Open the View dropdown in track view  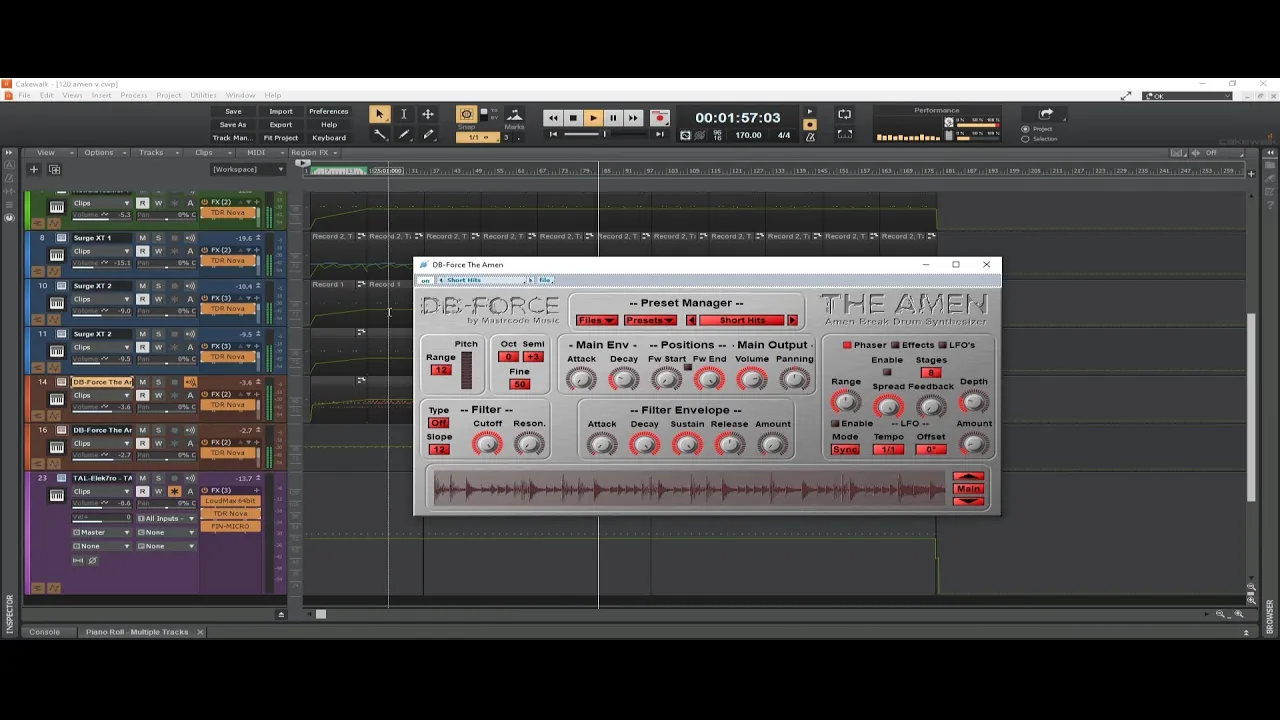click(x=50, y=153)
